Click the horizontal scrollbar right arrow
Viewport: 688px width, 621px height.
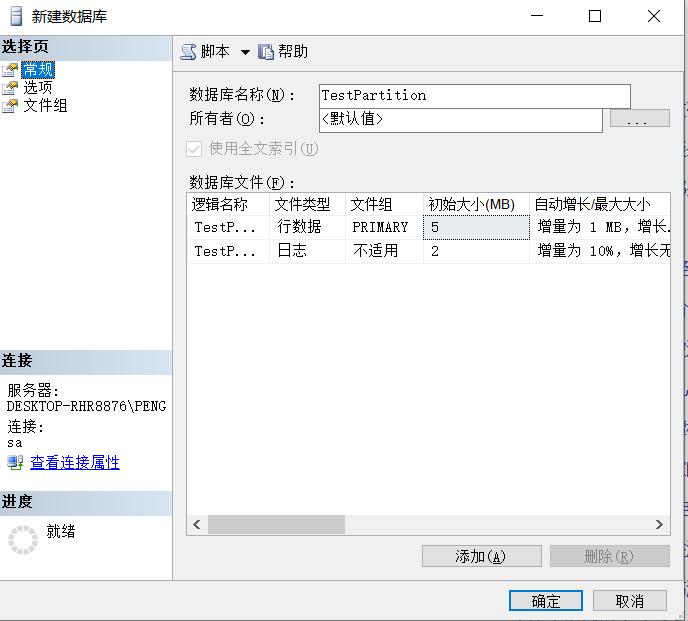pyautogui.click(x=659, y=525)
